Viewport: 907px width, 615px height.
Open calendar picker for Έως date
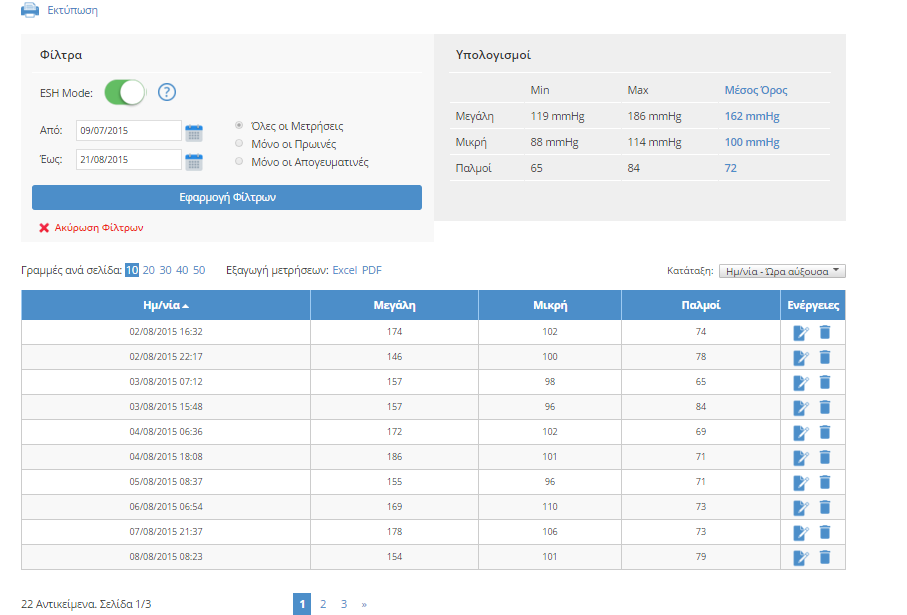click(194, 160)
